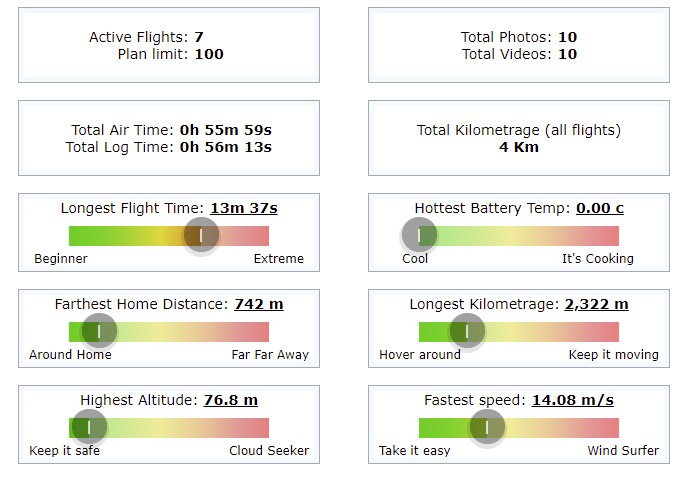This screenshot has height=489, width=690.
Task: Open the Longest Kilometrage 2,322 m link
Action: (596, 304)
